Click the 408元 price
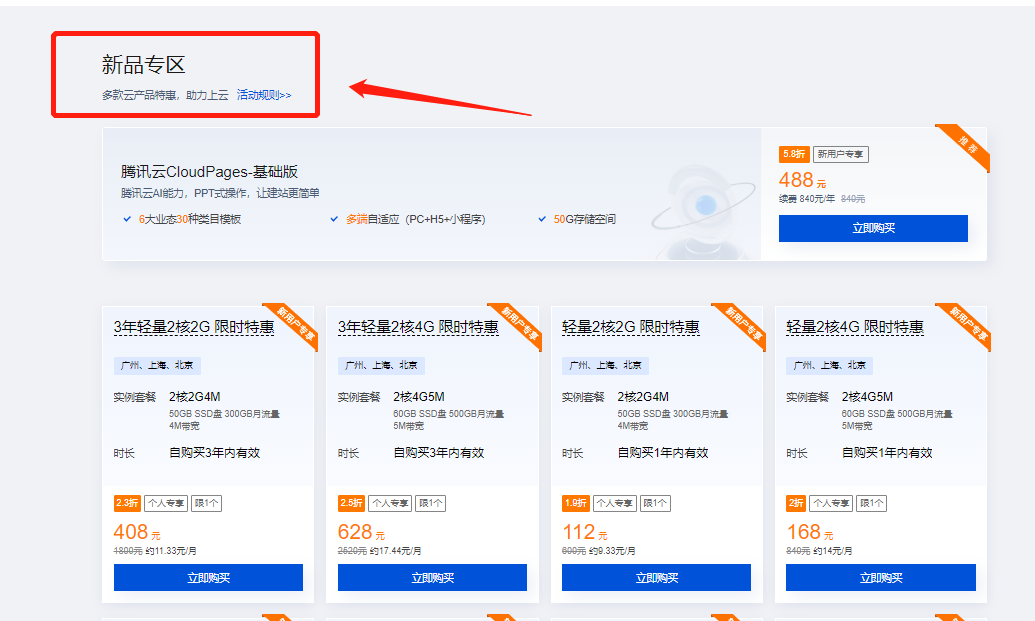 [x=137, y=532]
